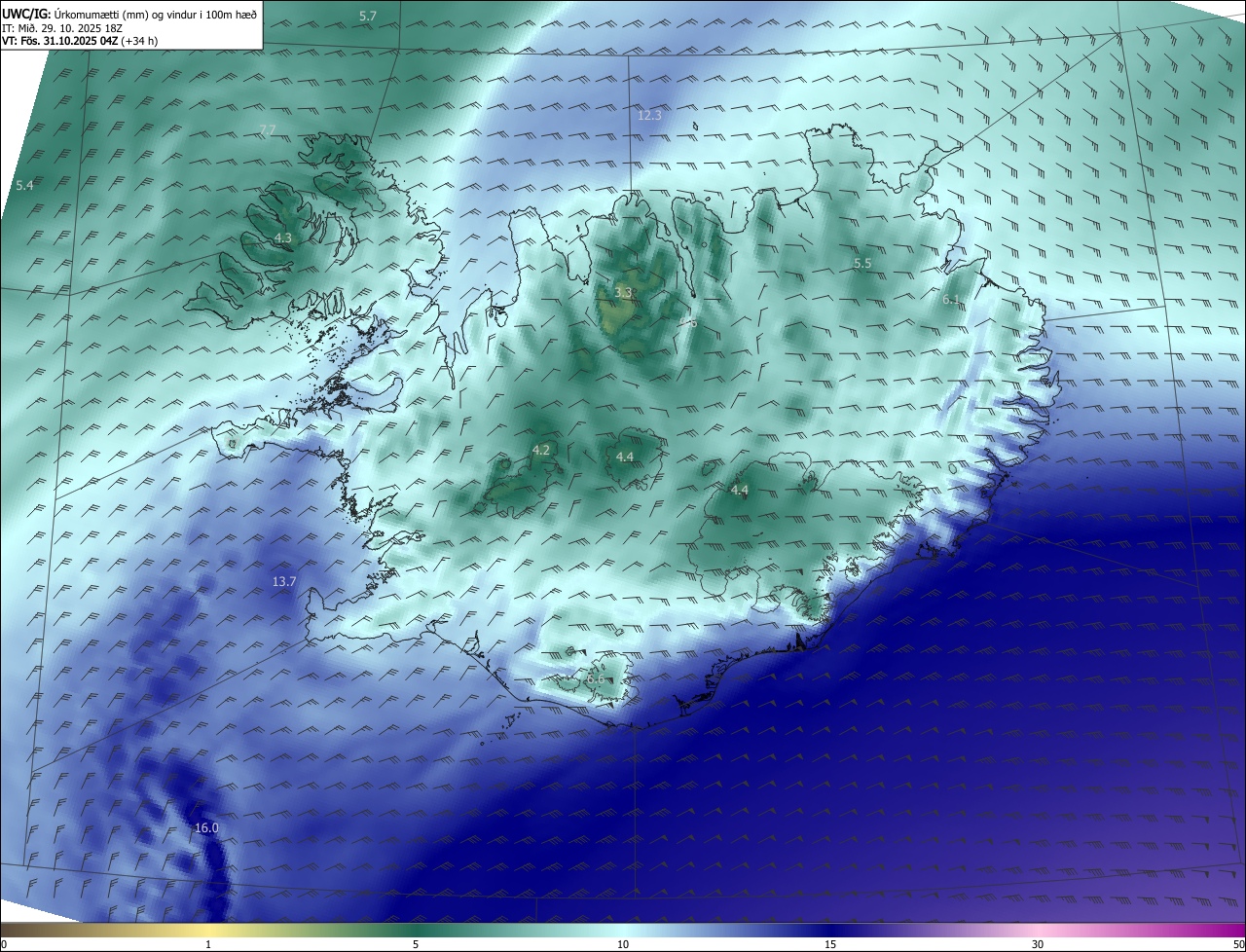Click the 30 tick on the colour scale
The image size is (1246, 952).
(x=1038, y=944)
